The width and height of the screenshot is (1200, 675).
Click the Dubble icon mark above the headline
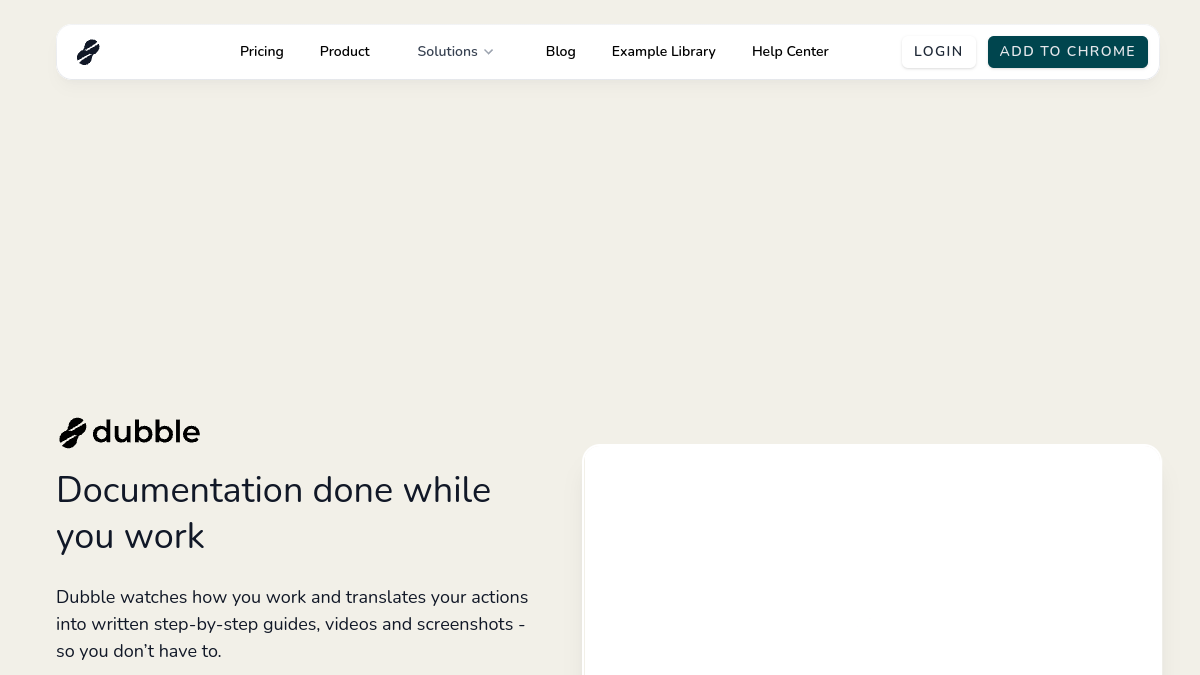(73, 433)
